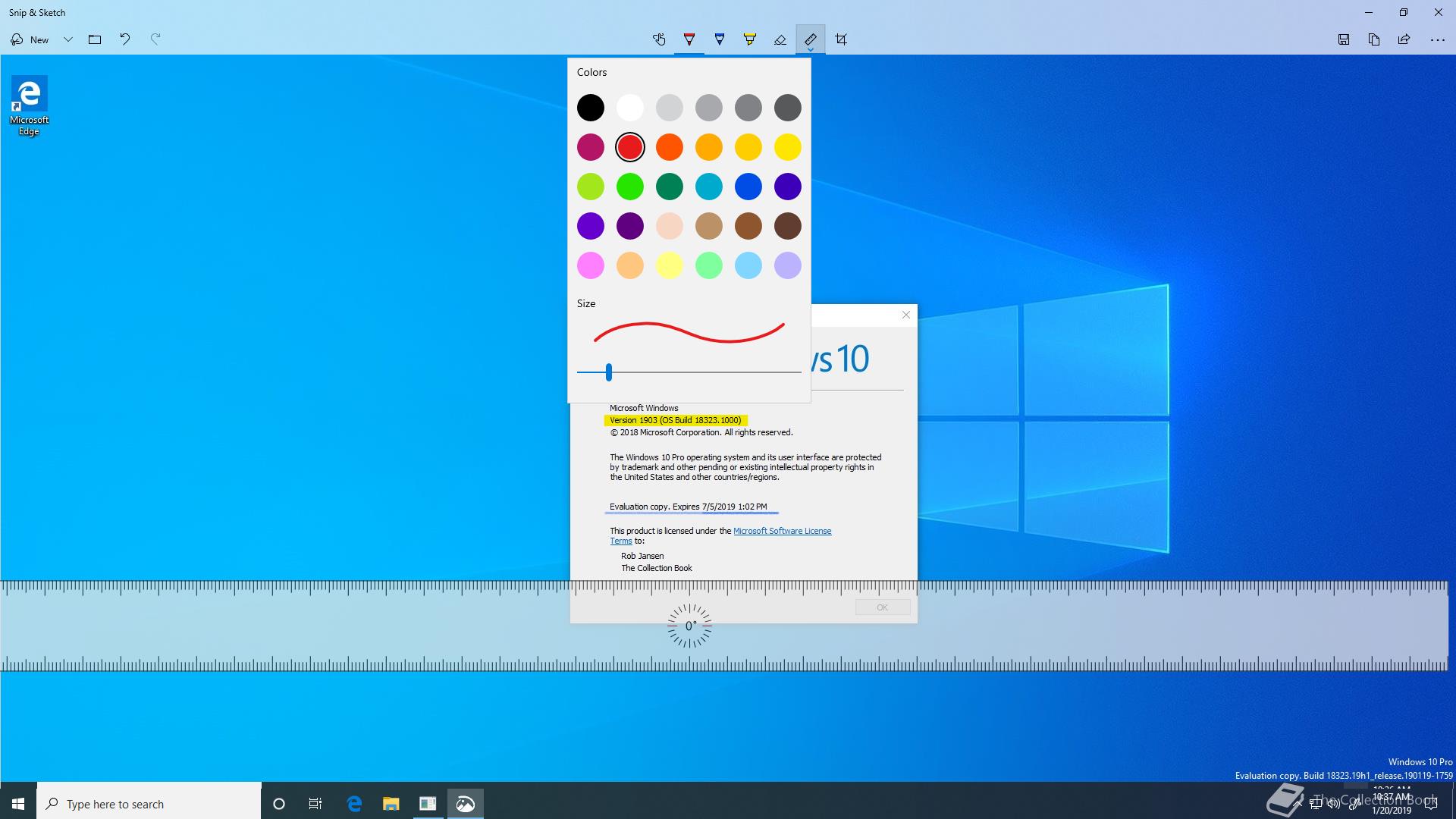
Task: Click the Share icon
Action: (1404, 39)
